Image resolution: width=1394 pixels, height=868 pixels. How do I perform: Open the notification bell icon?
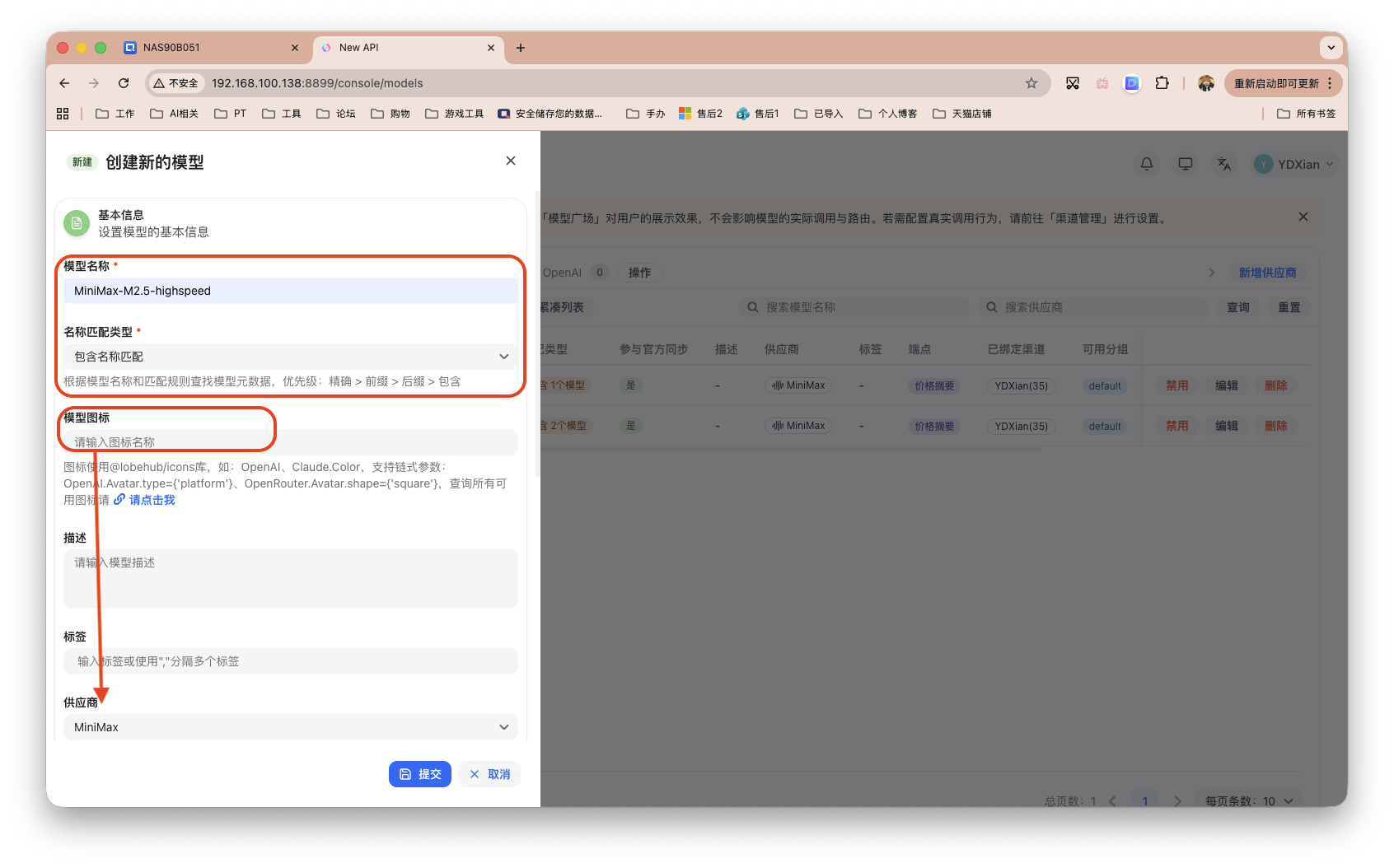click(x=1146, y=164)
